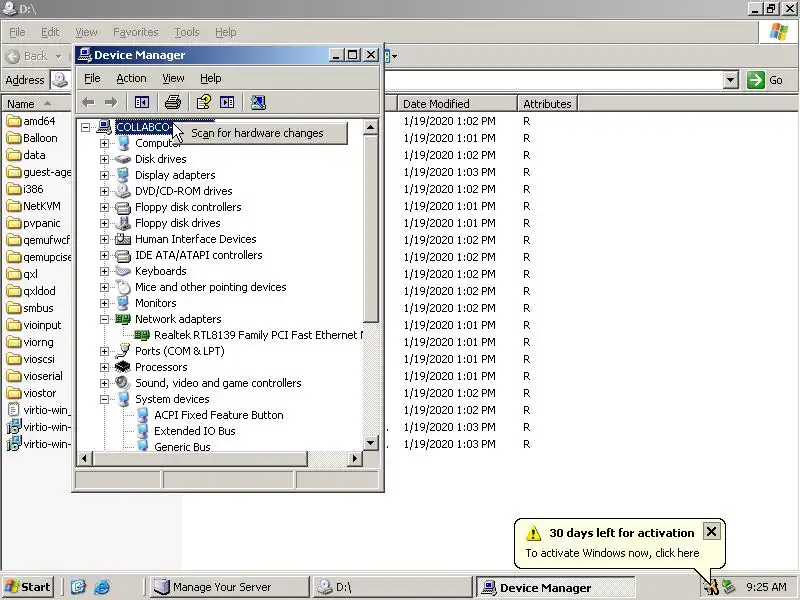
Task: Expand Monitors node
Action: click(x=104, y=303)
